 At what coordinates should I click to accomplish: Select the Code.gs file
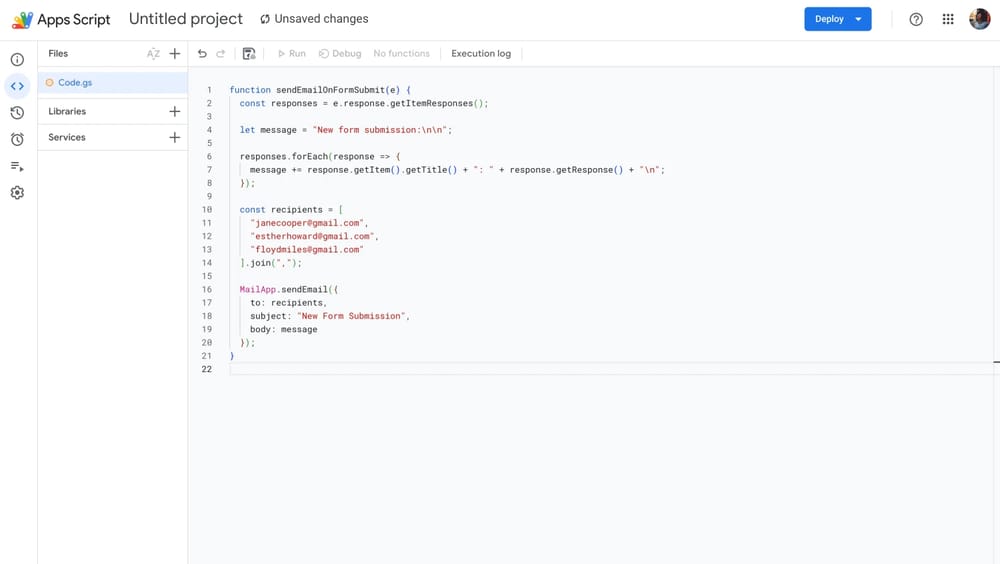click(112, 83)
